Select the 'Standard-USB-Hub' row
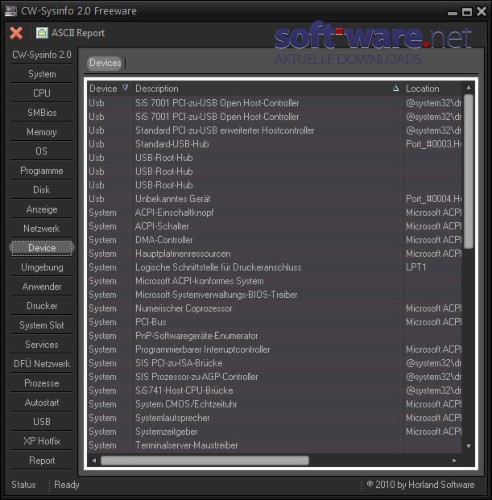This screenshot has width=492, height=500. 275,144
